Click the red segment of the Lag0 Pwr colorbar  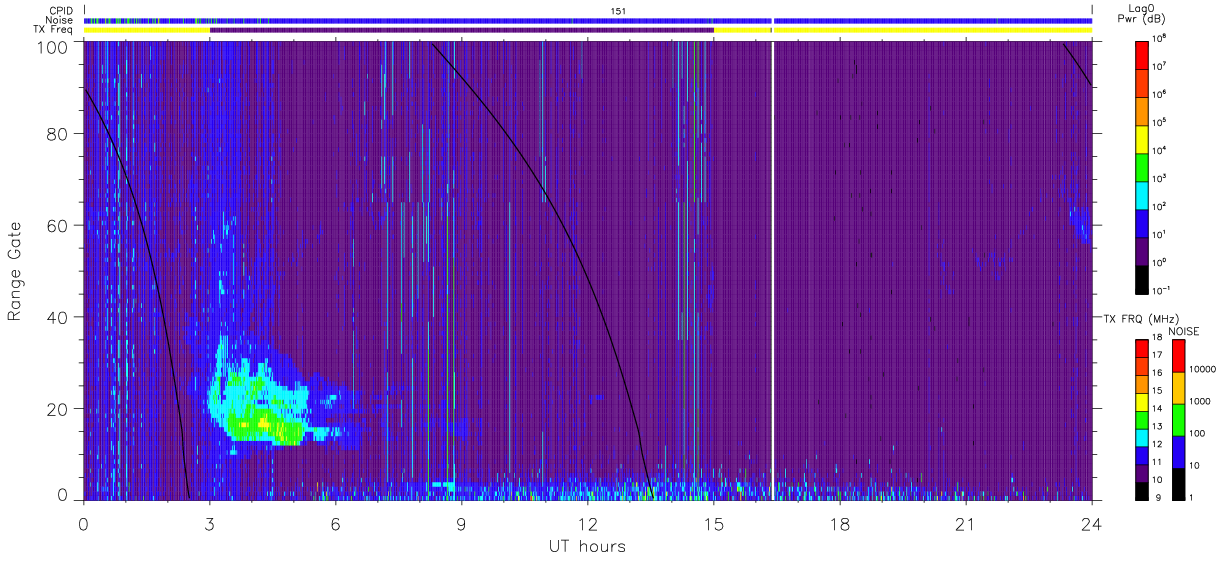tap(1142, 53)
